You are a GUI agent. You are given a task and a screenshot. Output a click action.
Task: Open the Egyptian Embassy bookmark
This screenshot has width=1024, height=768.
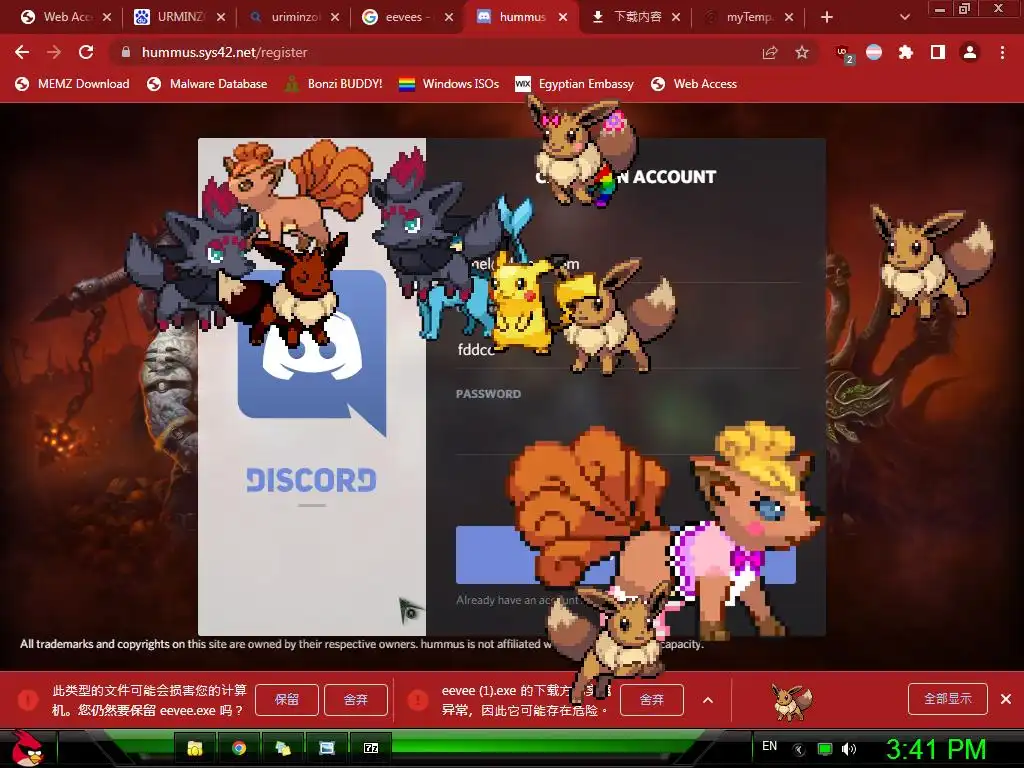[575, 84]
